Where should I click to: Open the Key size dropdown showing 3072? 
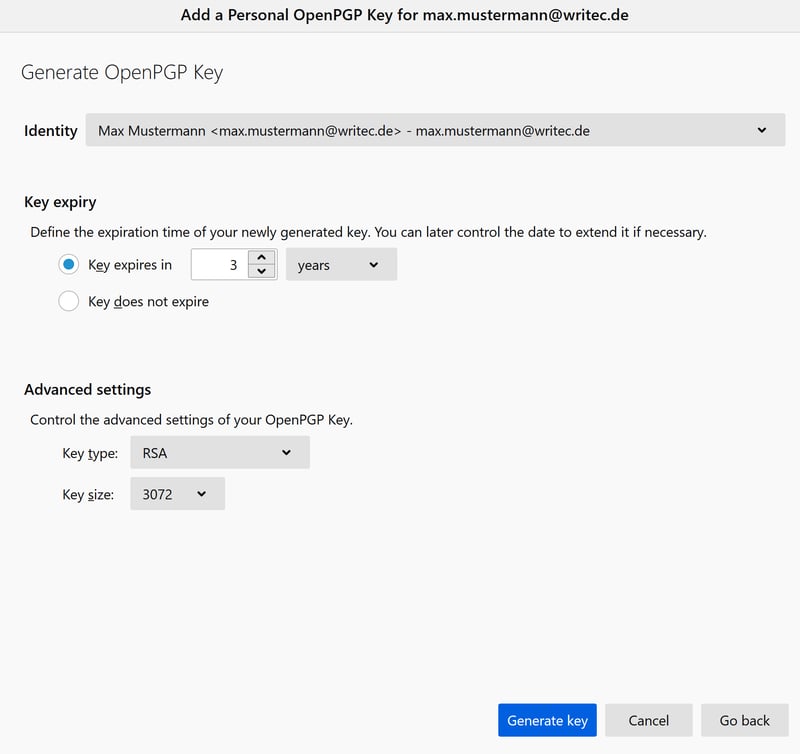point(177,494)
